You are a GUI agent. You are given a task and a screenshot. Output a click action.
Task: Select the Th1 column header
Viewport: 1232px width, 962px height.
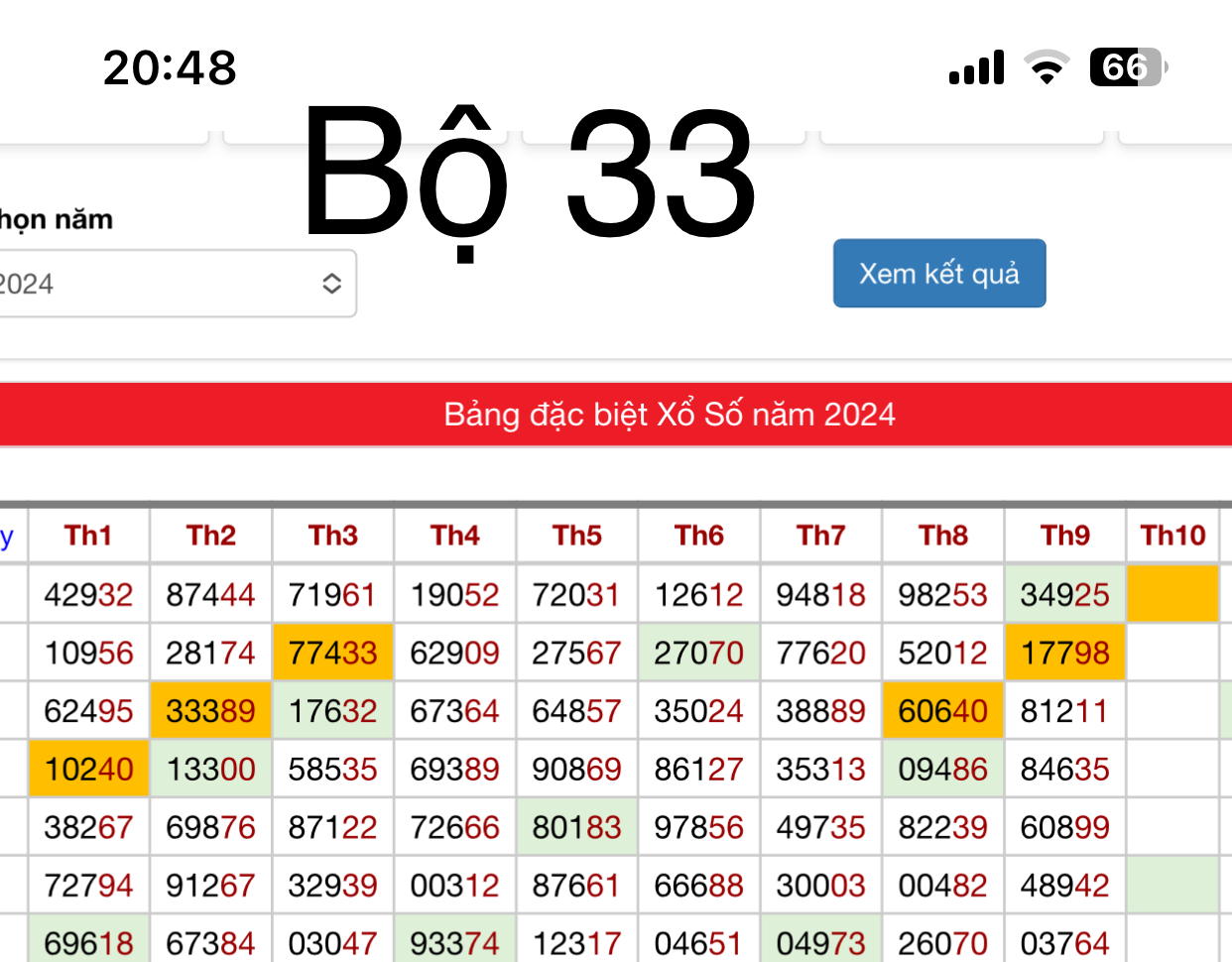(88, 536)
